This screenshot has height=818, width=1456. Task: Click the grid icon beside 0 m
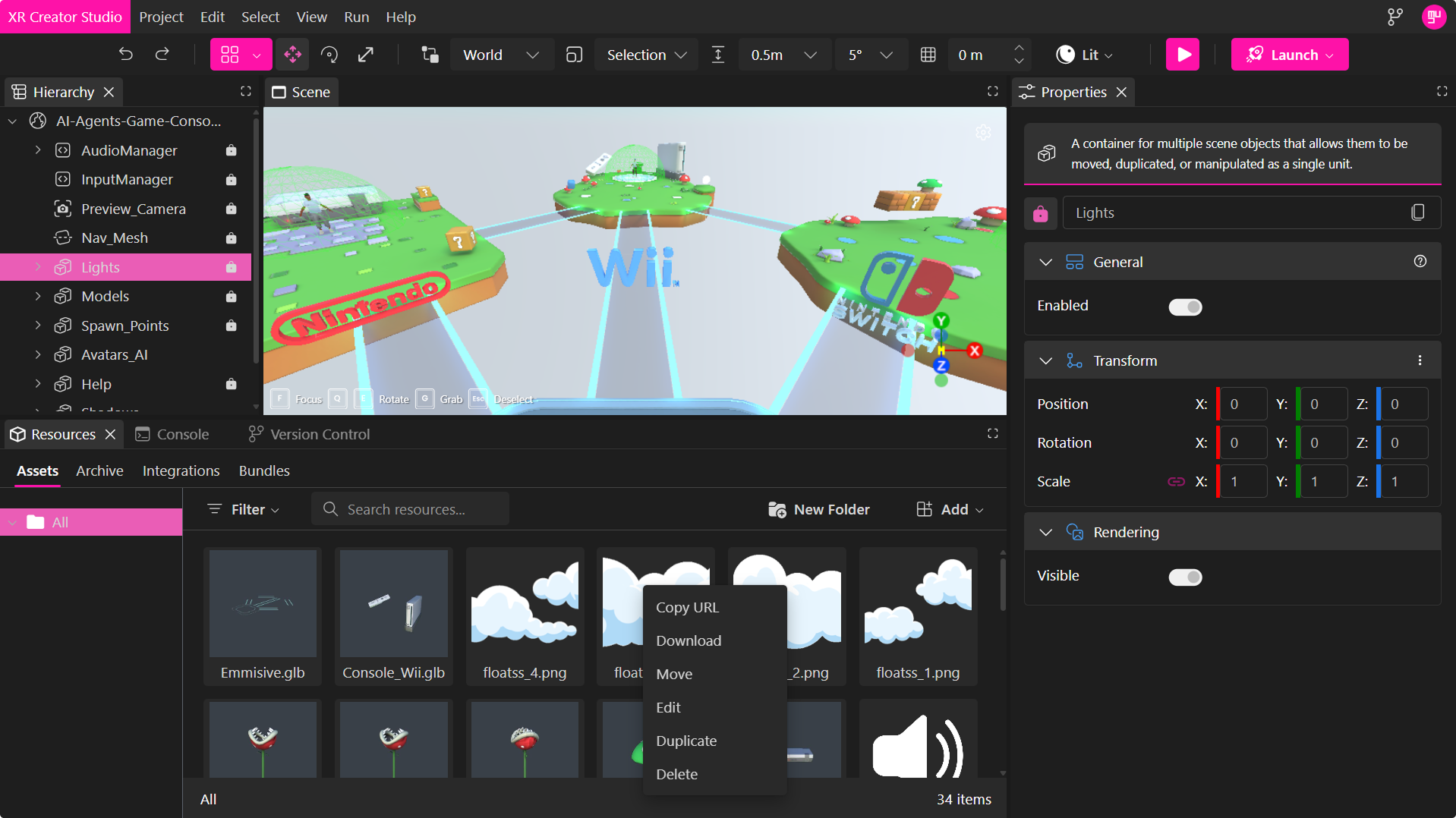(928, 55)
